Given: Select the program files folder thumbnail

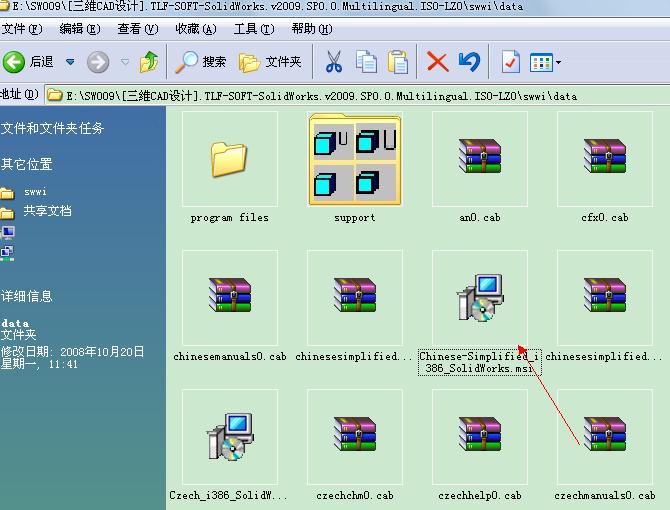Looking at the screenshot, I should point(230,159).
